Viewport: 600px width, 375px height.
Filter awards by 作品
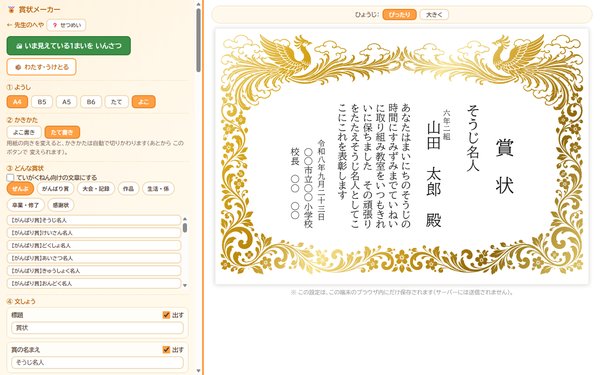[x=128, y=189]
